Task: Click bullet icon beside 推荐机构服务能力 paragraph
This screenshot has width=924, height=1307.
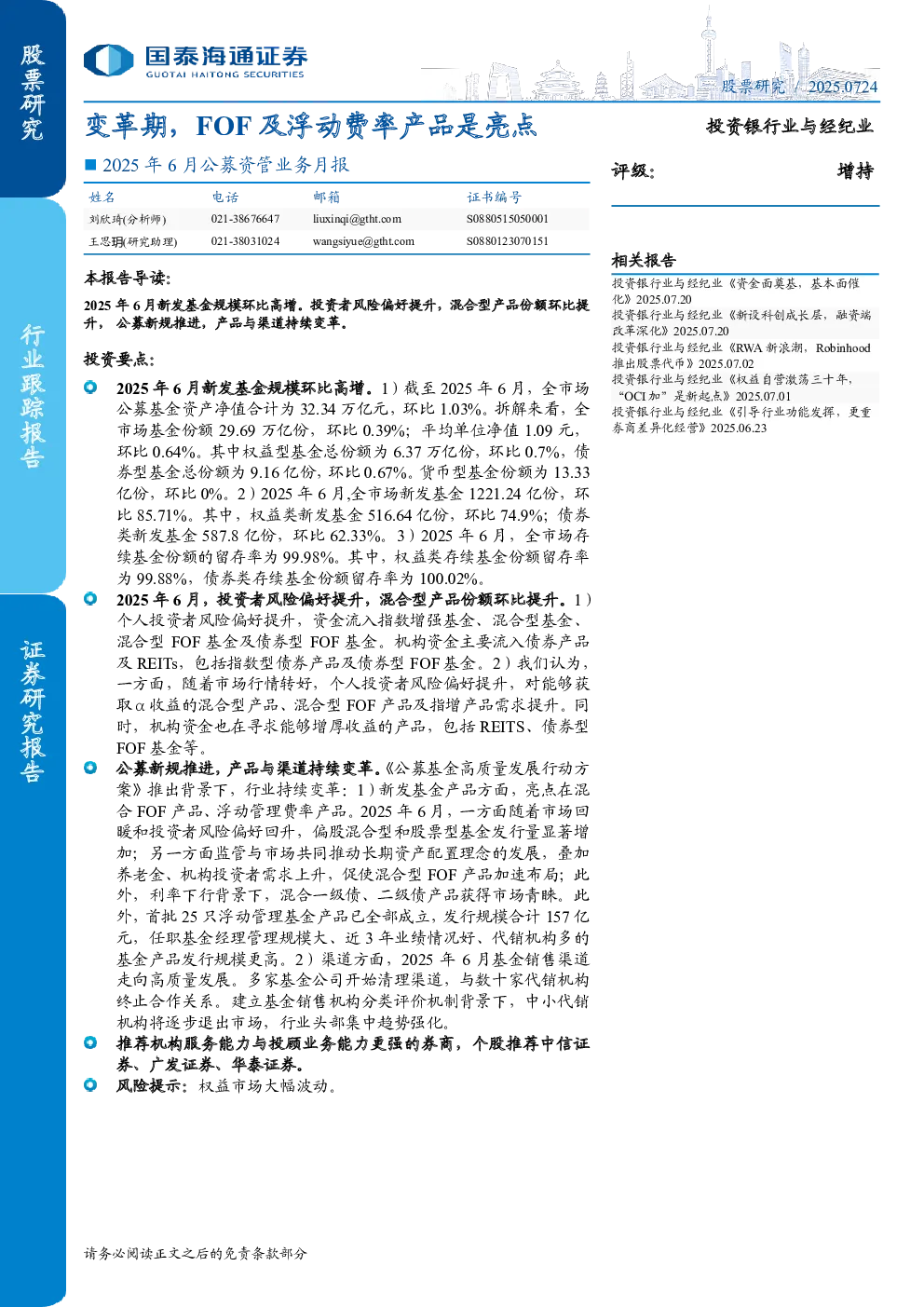Action: pyautogui.click(x=90, y=1043)
